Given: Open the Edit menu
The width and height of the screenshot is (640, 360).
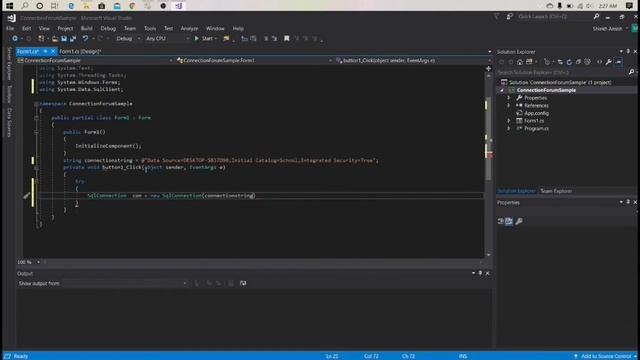Looking at the screenshot, I should [27, 29].
